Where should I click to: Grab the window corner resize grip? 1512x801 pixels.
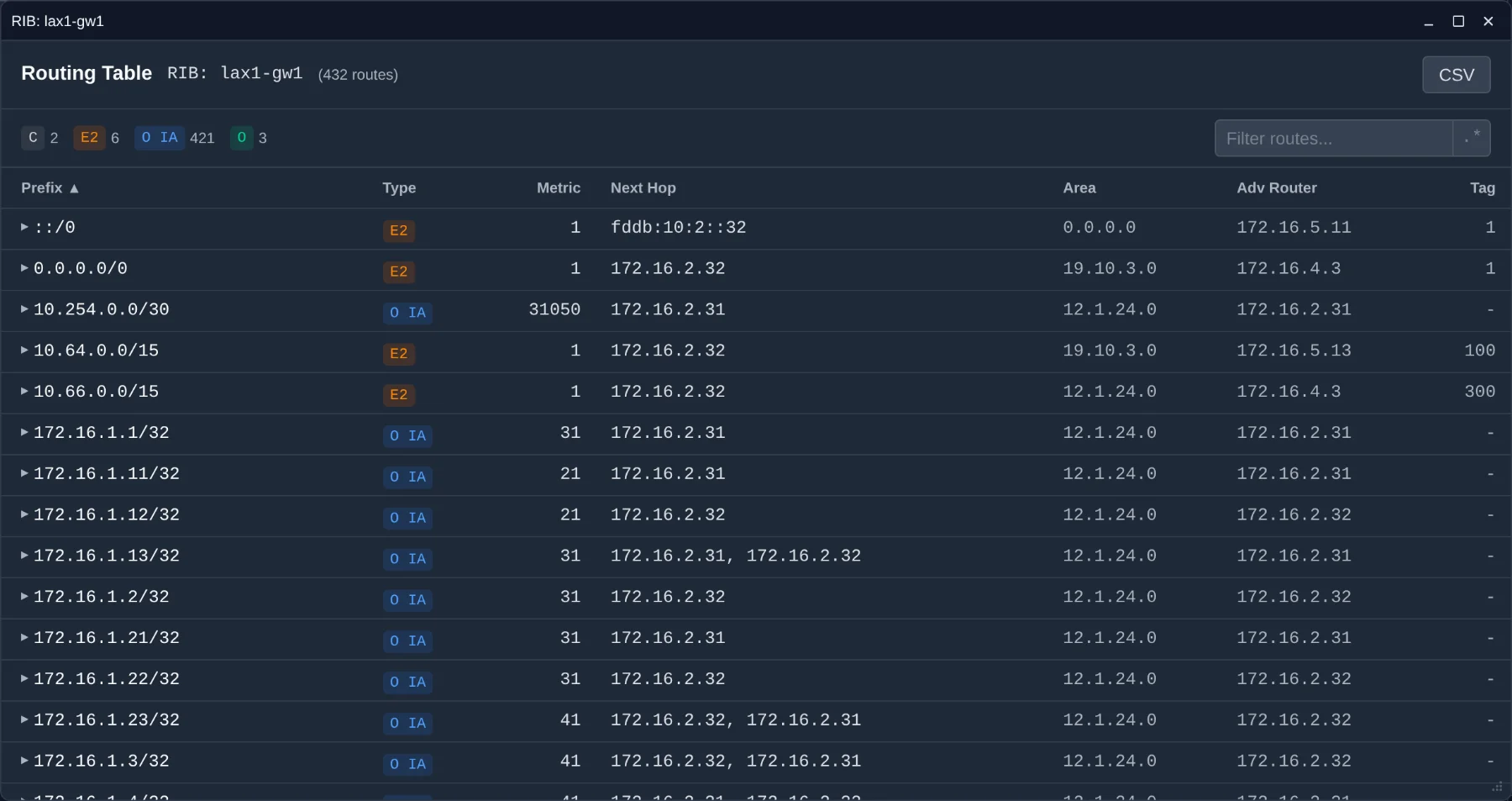(1497, 787)
